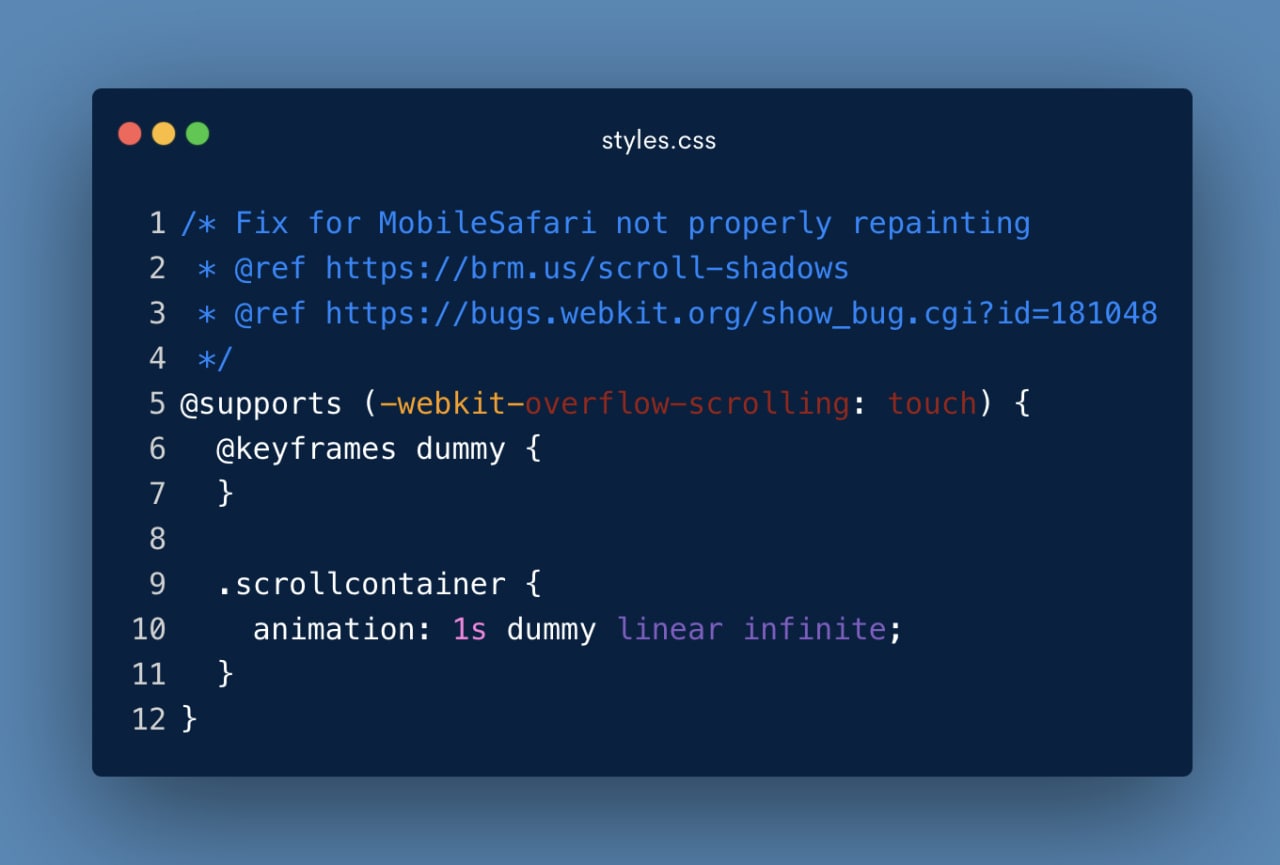Click line number 12 in gutter
This screenshot has height=865, width=1280.
149,718
